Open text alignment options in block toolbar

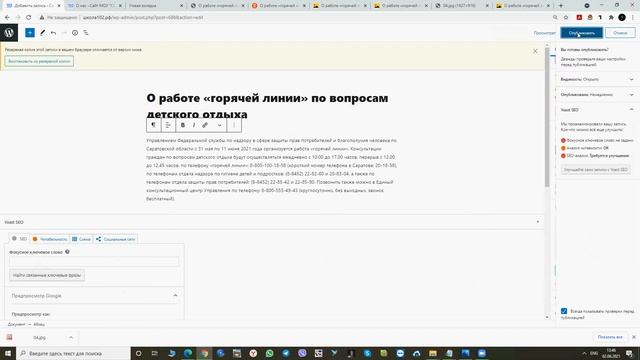(x=168, y=125)
